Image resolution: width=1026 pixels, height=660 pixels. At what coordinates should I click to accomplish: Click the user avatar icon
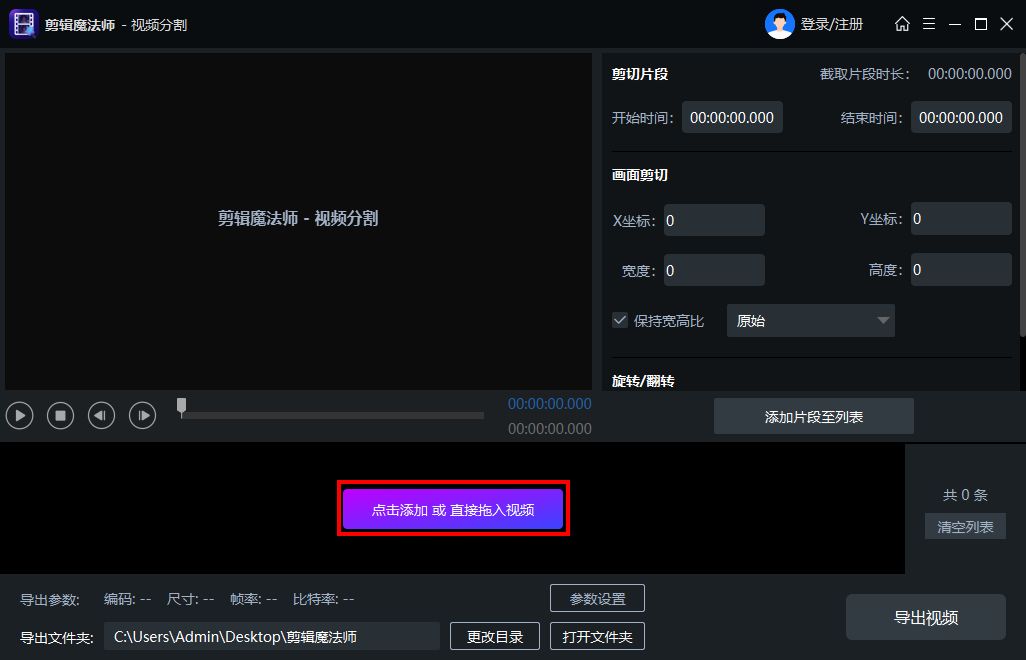[x=779, y=24]
